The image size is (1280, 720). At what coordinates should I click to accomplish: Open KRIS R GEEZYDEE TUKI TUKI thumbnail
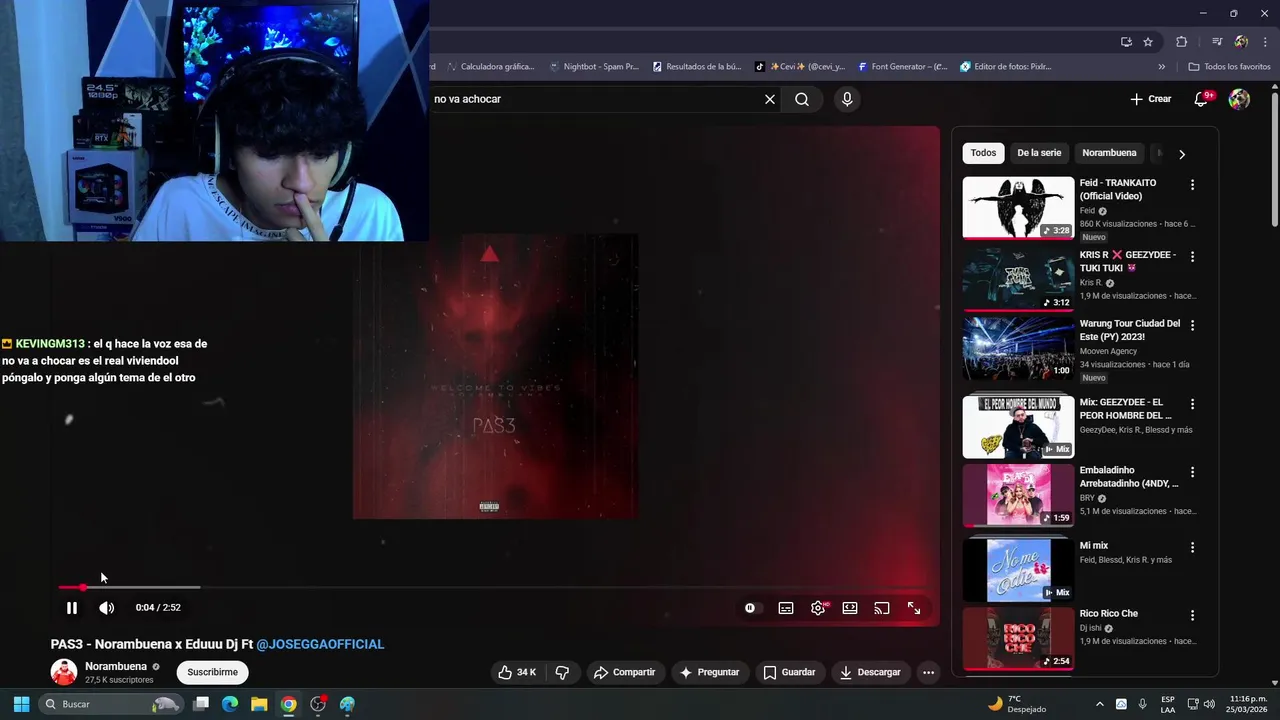pos(1018,279)
